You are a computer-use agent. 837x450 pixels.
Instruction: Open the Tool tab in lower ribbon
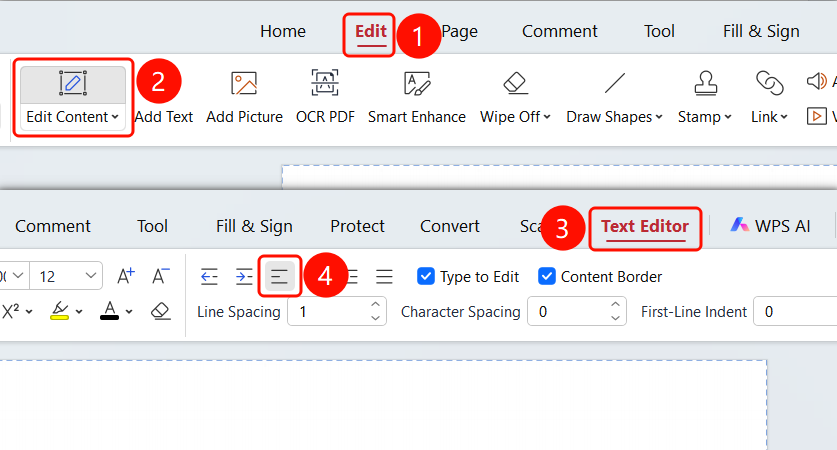pyautogui.click(x=152, y=226)
